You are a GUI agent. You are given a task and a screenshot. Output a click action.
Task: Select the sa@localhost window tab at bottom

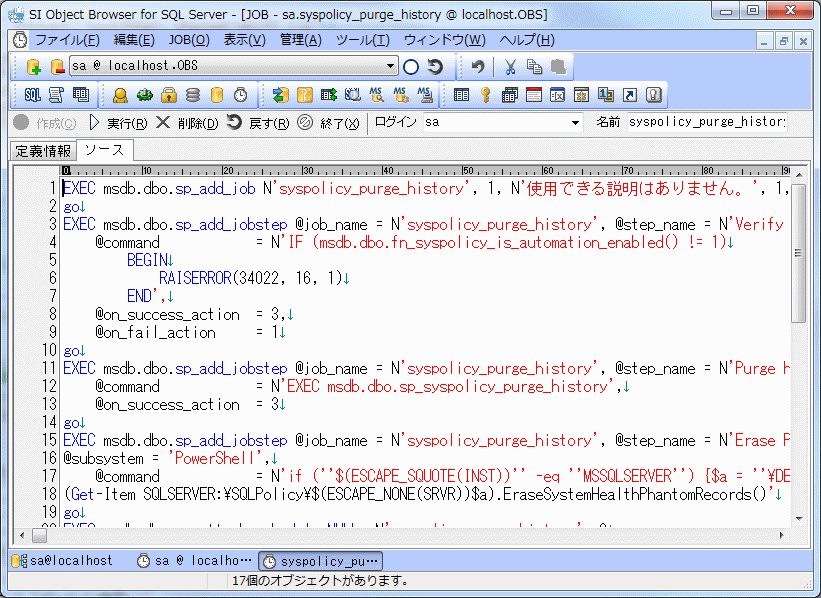click(x=62, y=561)
